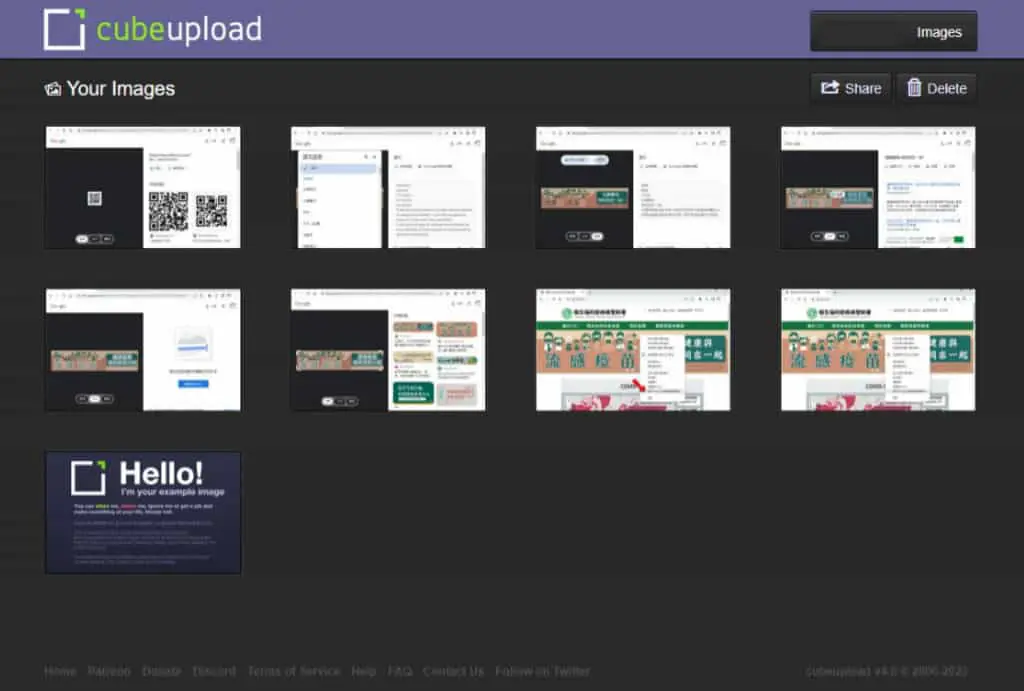The image size is (1024, 691).
Task: Click the FAQ footer link
Action: 400,671
